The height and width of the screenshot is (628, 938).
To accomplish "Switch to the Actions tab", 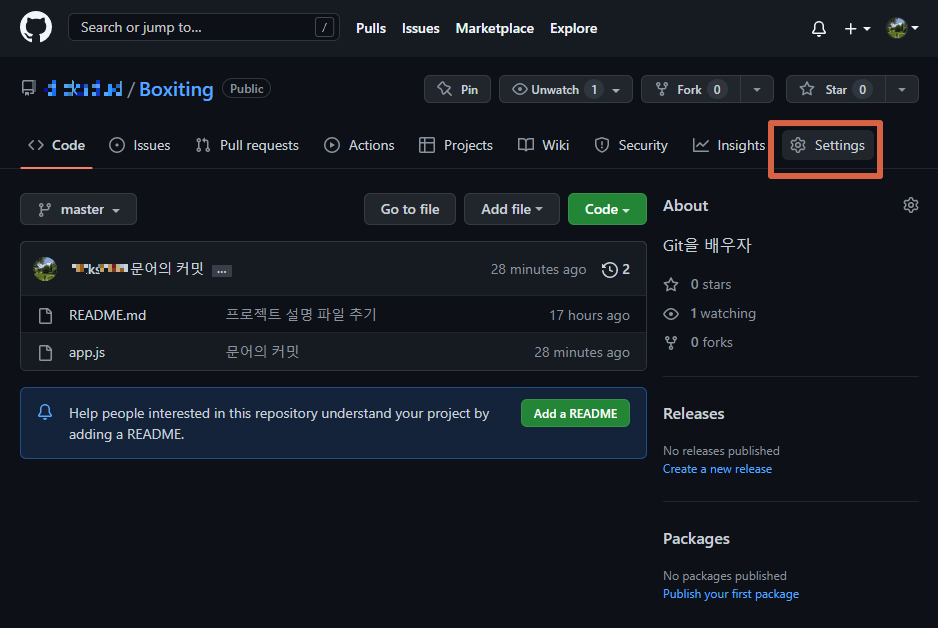I will coord(360,145).
